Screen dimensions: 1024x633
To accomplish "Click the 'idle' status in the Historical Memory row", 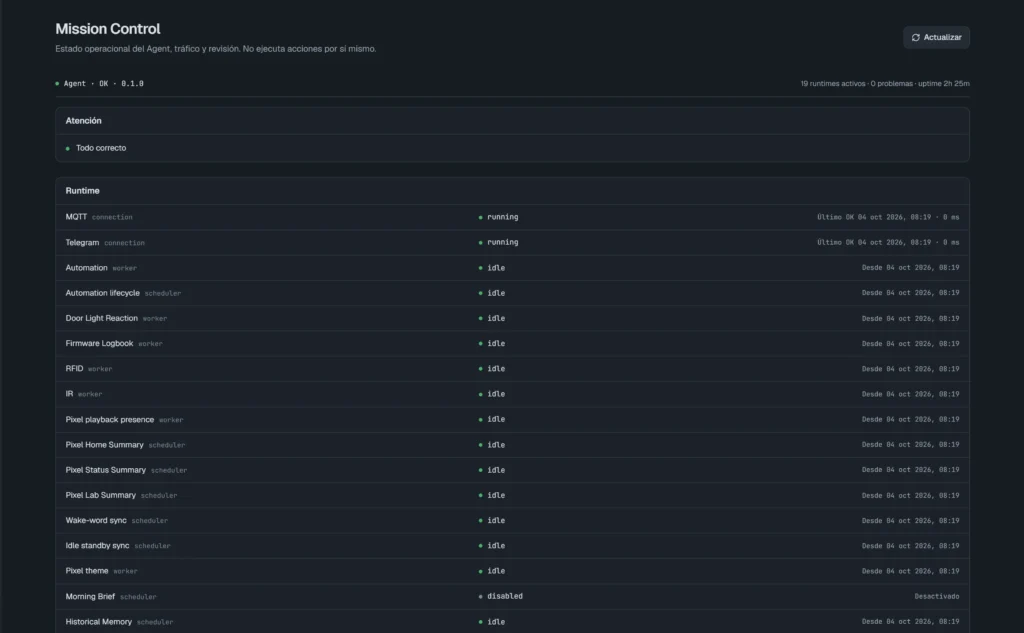I will (496, 622).
